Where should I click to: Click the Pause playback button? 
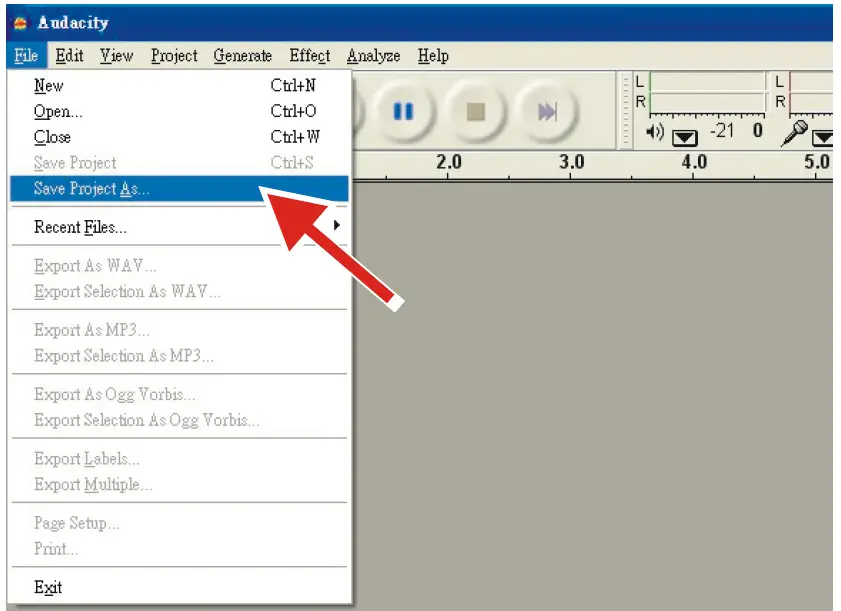[403, 112]
